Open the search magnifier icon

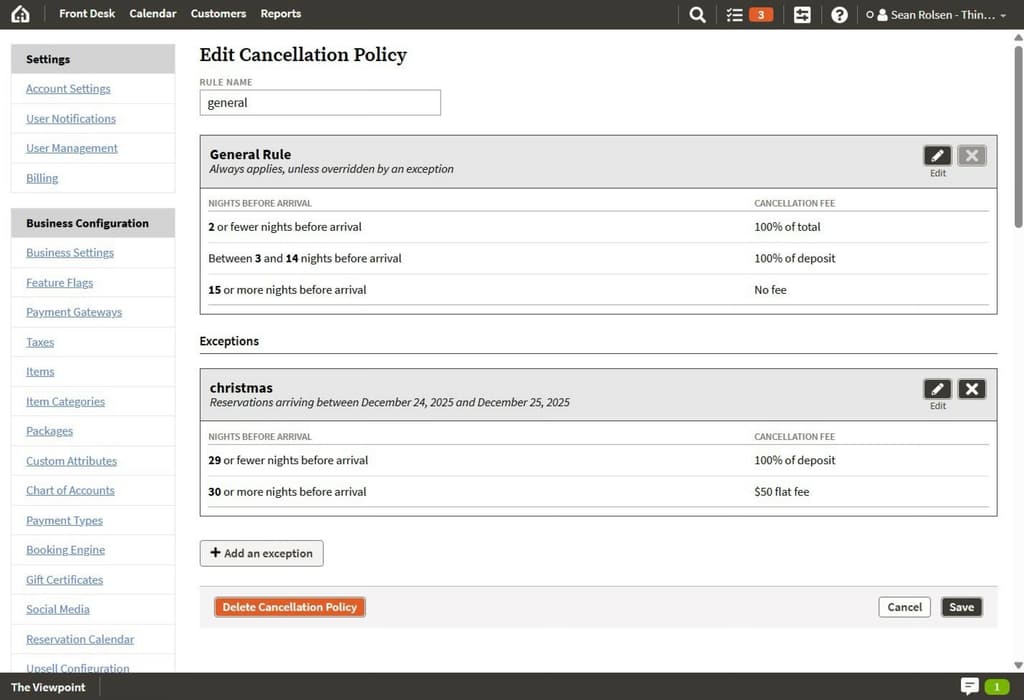[x=696, y=14]
